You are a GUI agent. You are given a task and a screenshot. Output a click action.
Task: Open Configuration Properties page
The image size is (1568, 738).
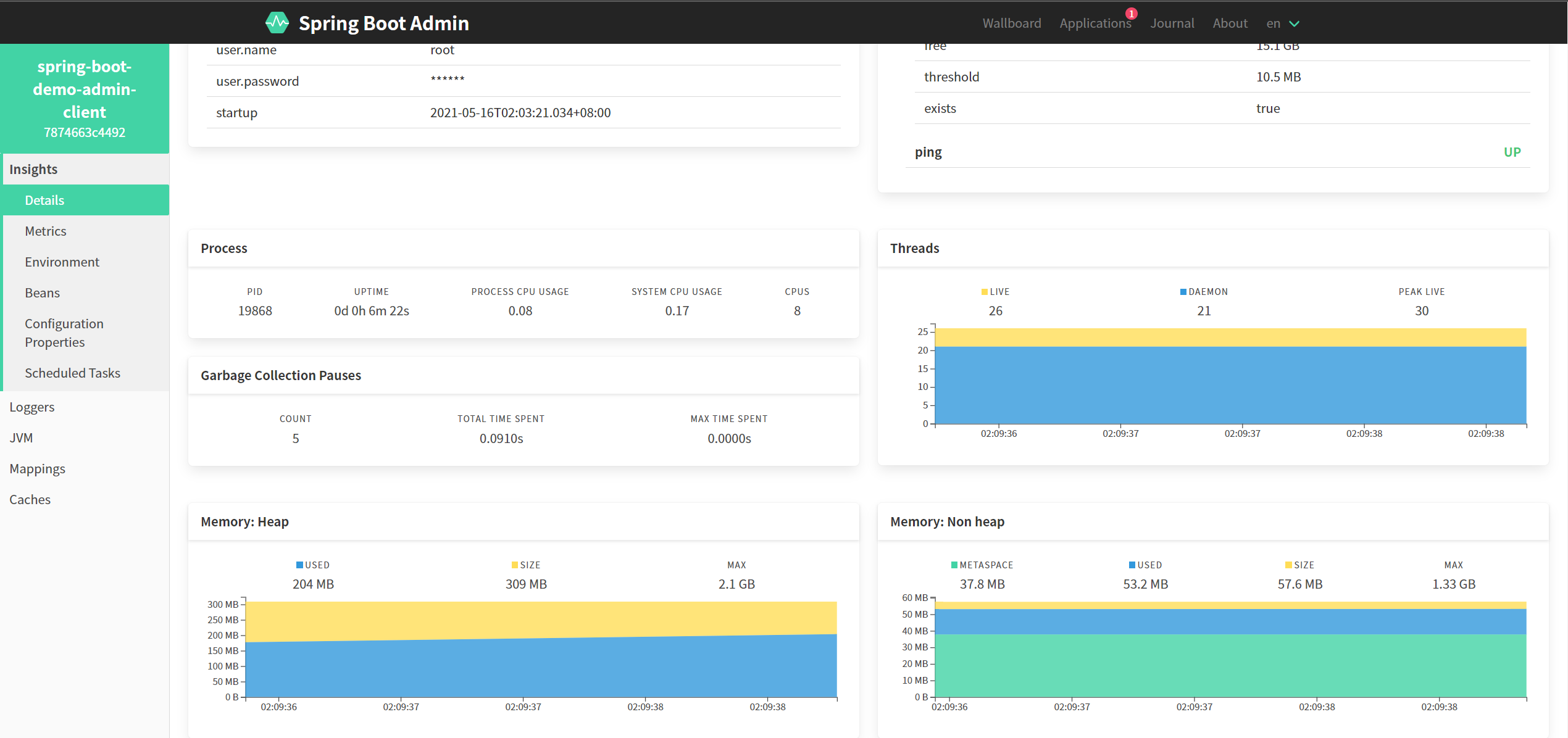pos(64,333)
